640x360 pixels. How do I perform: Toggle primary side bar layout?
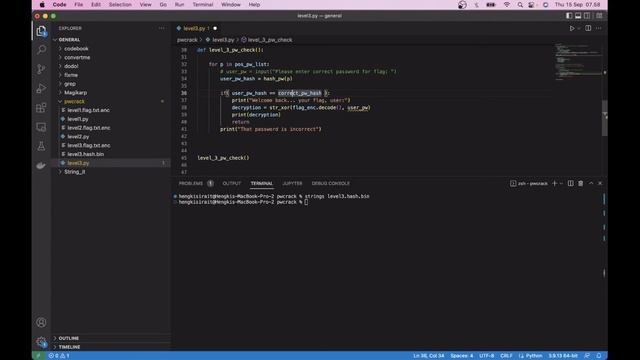[x=569, y=16]
